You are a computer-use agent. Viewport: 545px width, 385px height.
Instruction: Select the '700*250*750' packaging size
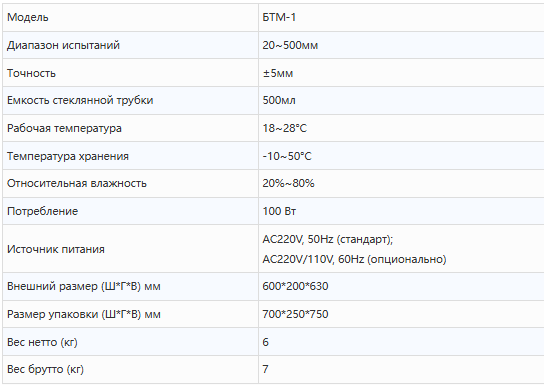(x=295, y=314)
